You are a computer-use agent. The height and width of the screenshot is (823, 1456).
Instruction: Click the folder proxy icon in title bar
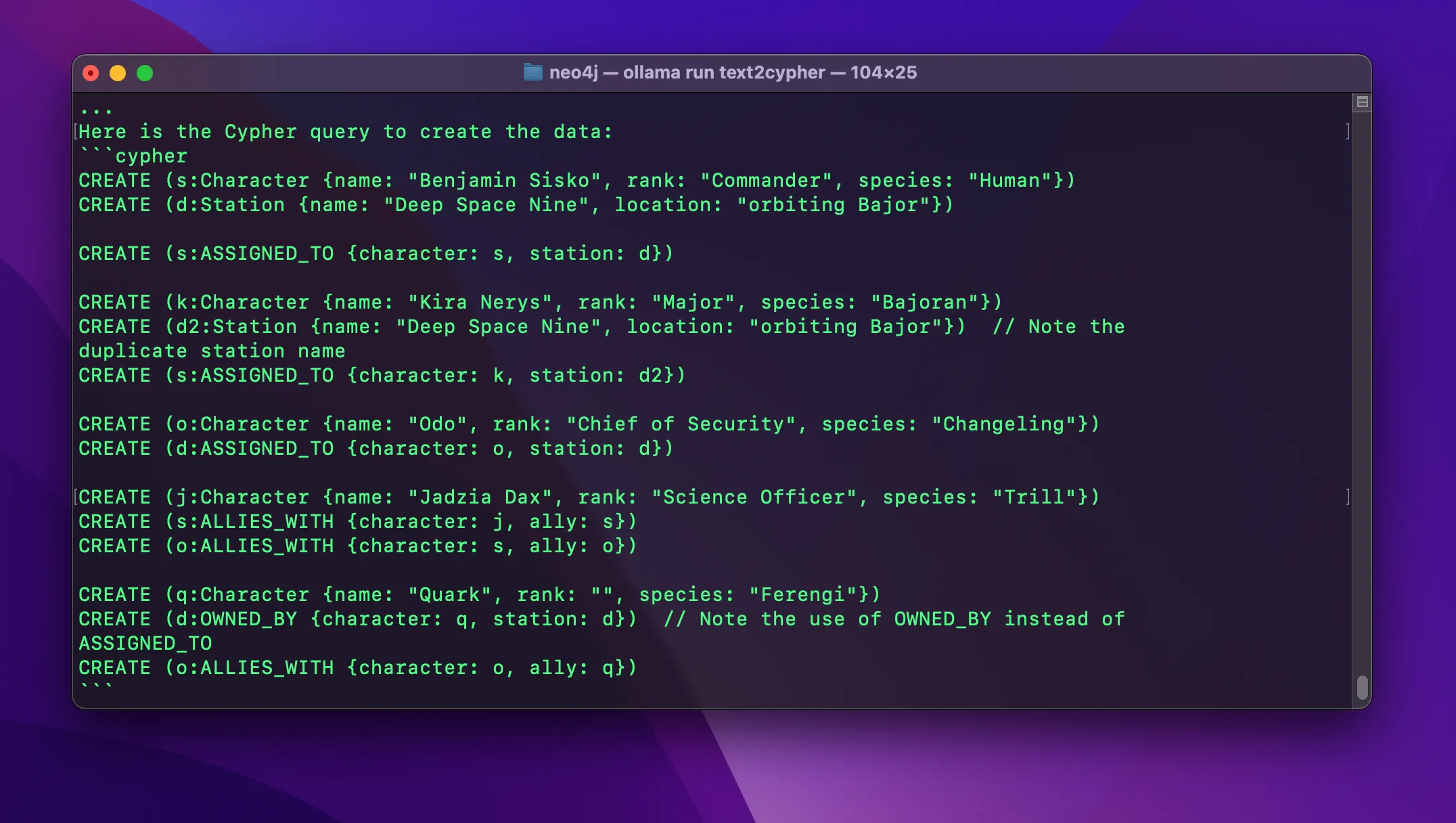[533, 72]
